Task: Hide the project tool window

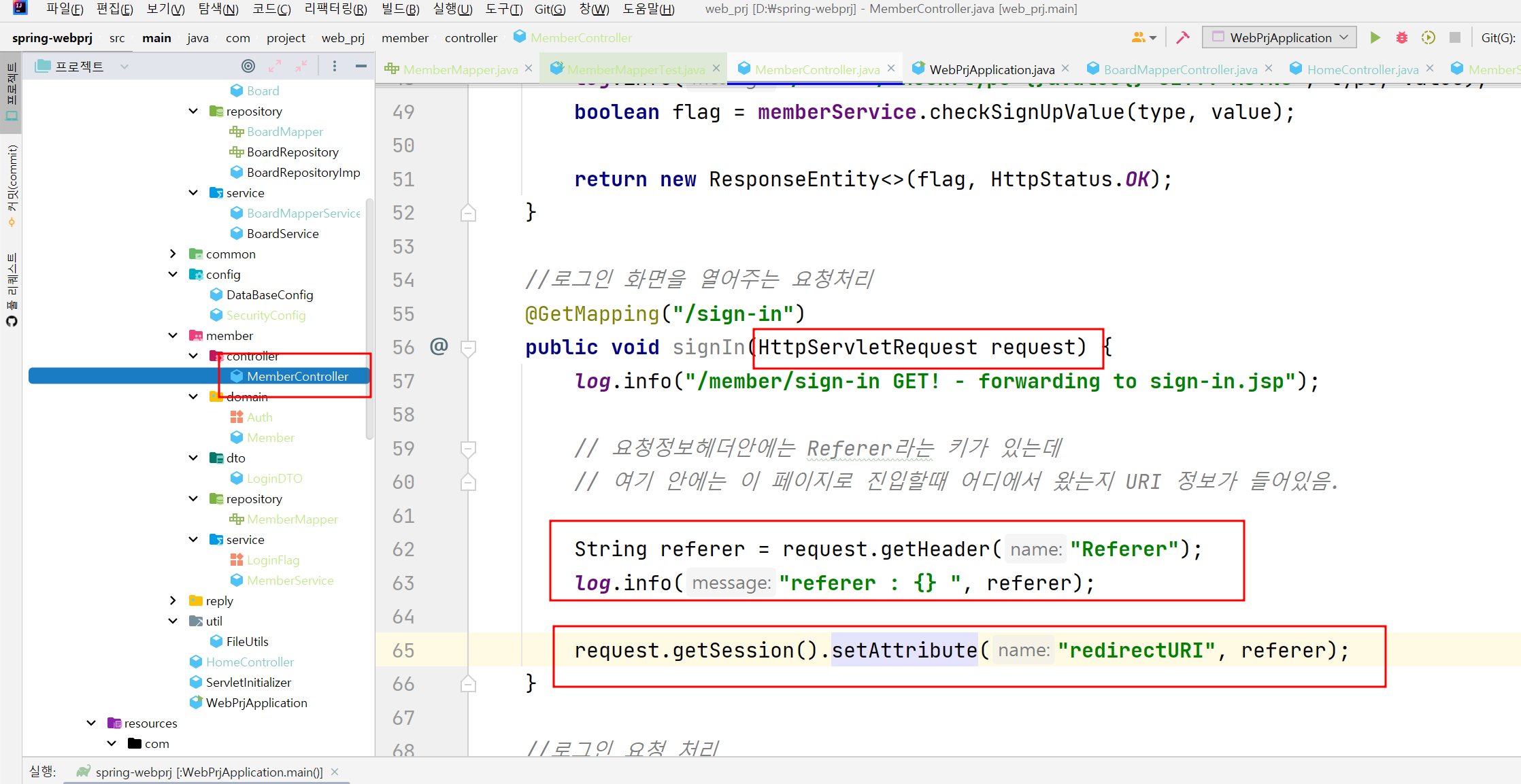Action: pos(361,66)
